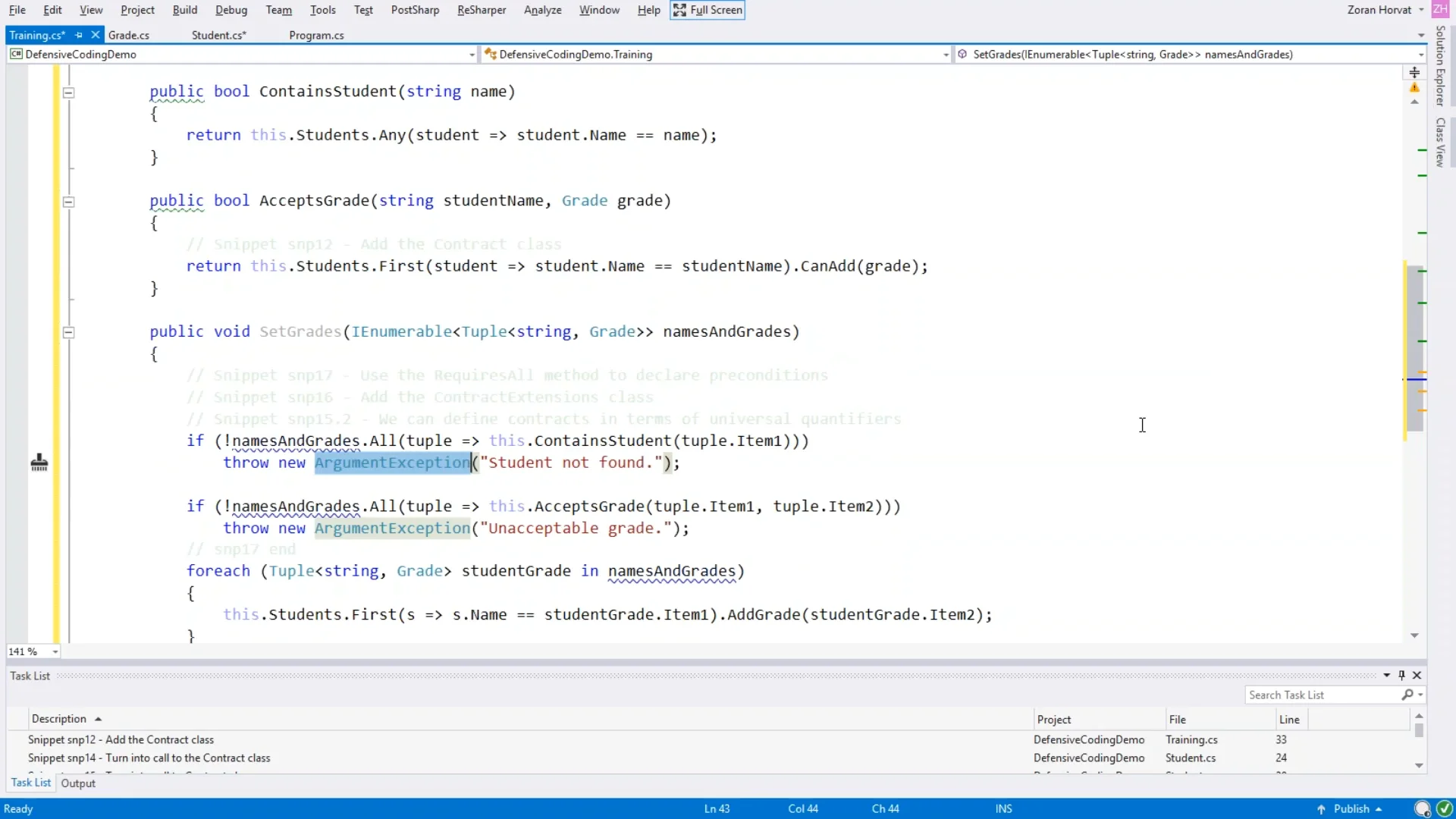Viewport: 1456px width, 819px height.
Task: Pin the Training.cs tab
Action: coord(78,35)
